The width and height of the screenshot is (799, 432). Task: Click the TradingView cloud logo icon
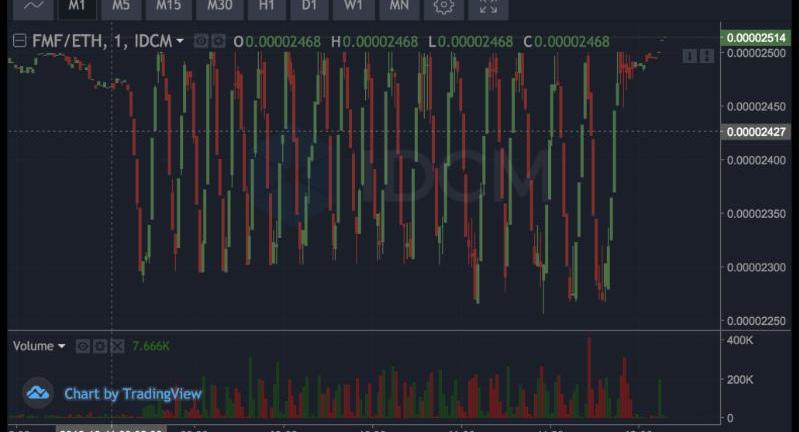click(38, 393)
